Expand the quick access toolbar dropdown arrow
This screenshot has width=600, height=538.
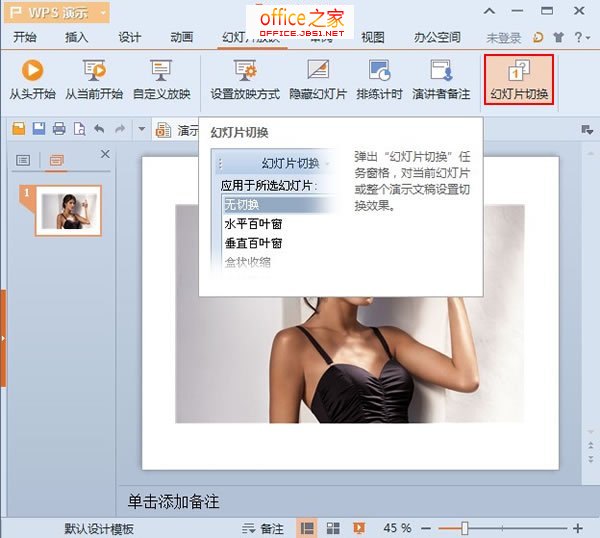142,129
